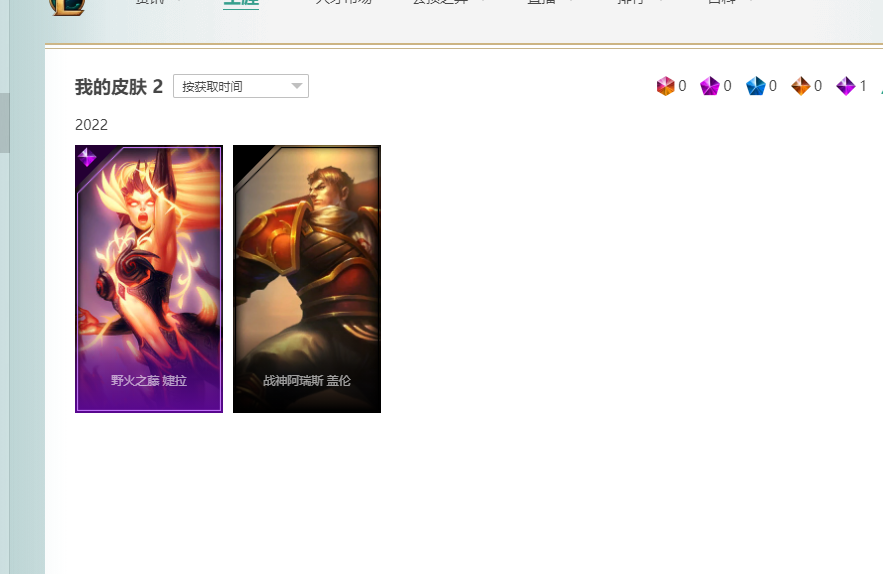The image size is (883, 574).
Task: Click the magenta pentagon gem icon
Action: point(710,86)
